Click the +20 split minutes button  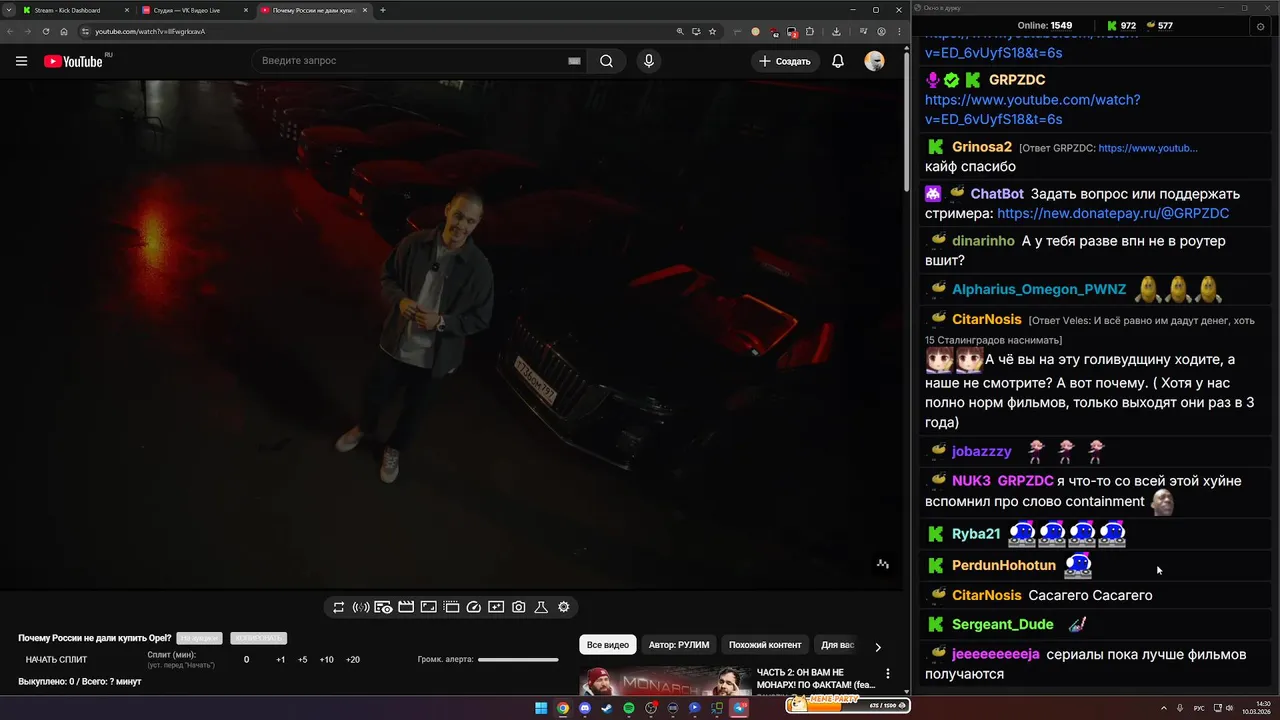point(353,660)
